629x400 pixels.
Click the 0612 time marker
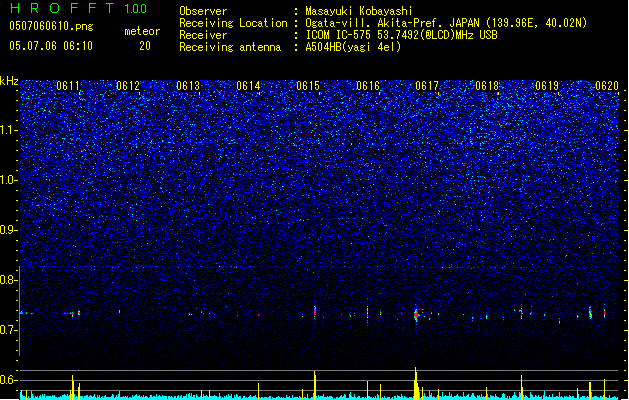[x=128, y=86]
